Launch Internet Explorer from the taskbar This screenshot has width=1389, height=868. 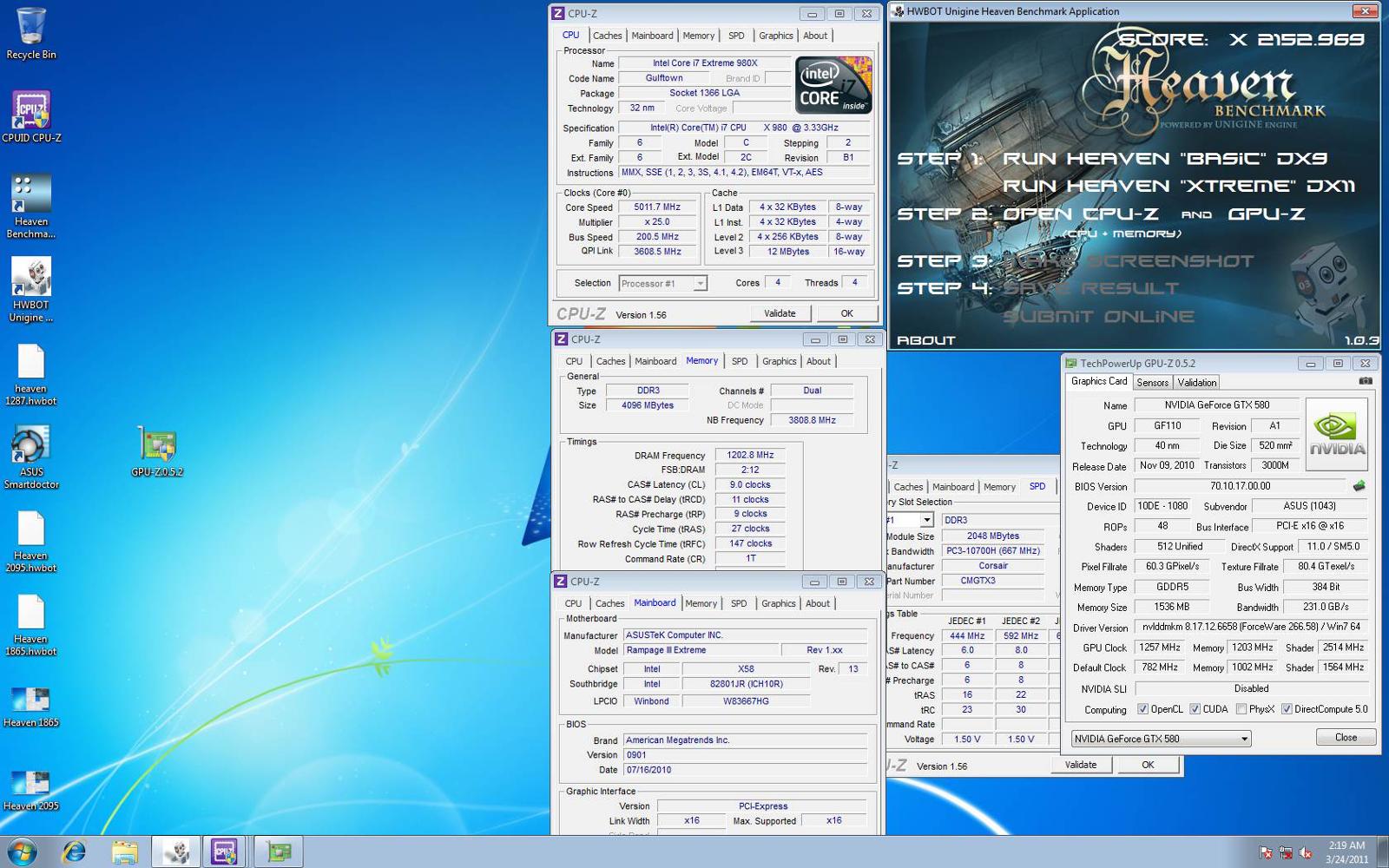[74, 852]
